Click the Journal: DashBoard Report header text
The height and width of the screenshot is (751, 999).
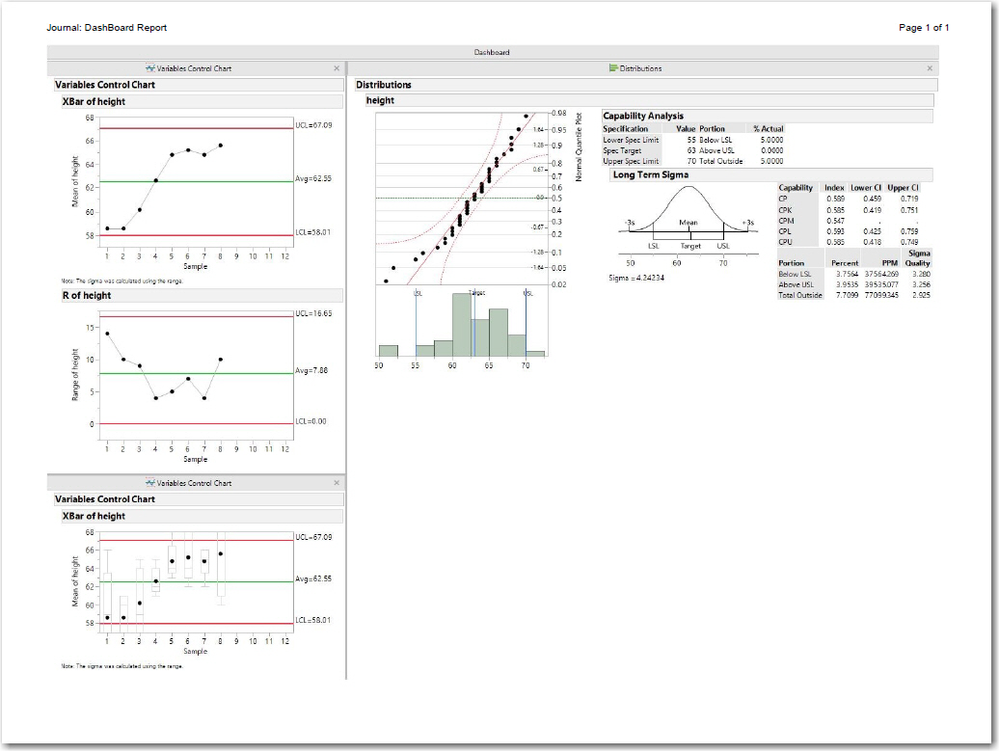(x=108, y=27)
